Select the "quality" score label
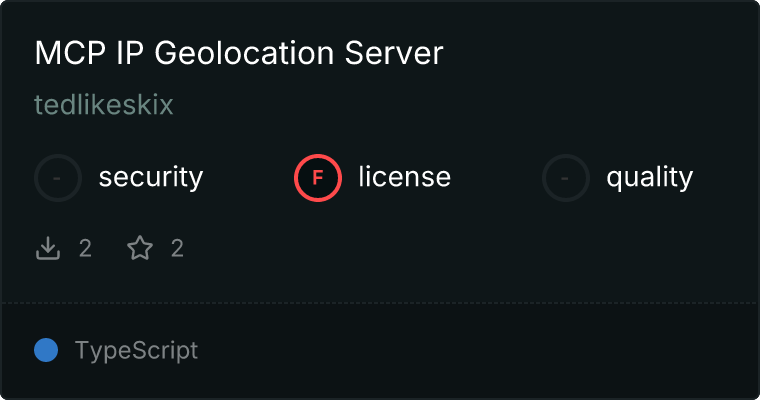The width and height of the screenshot is (760, 400). pyautogui.click(x=649, y=178)
